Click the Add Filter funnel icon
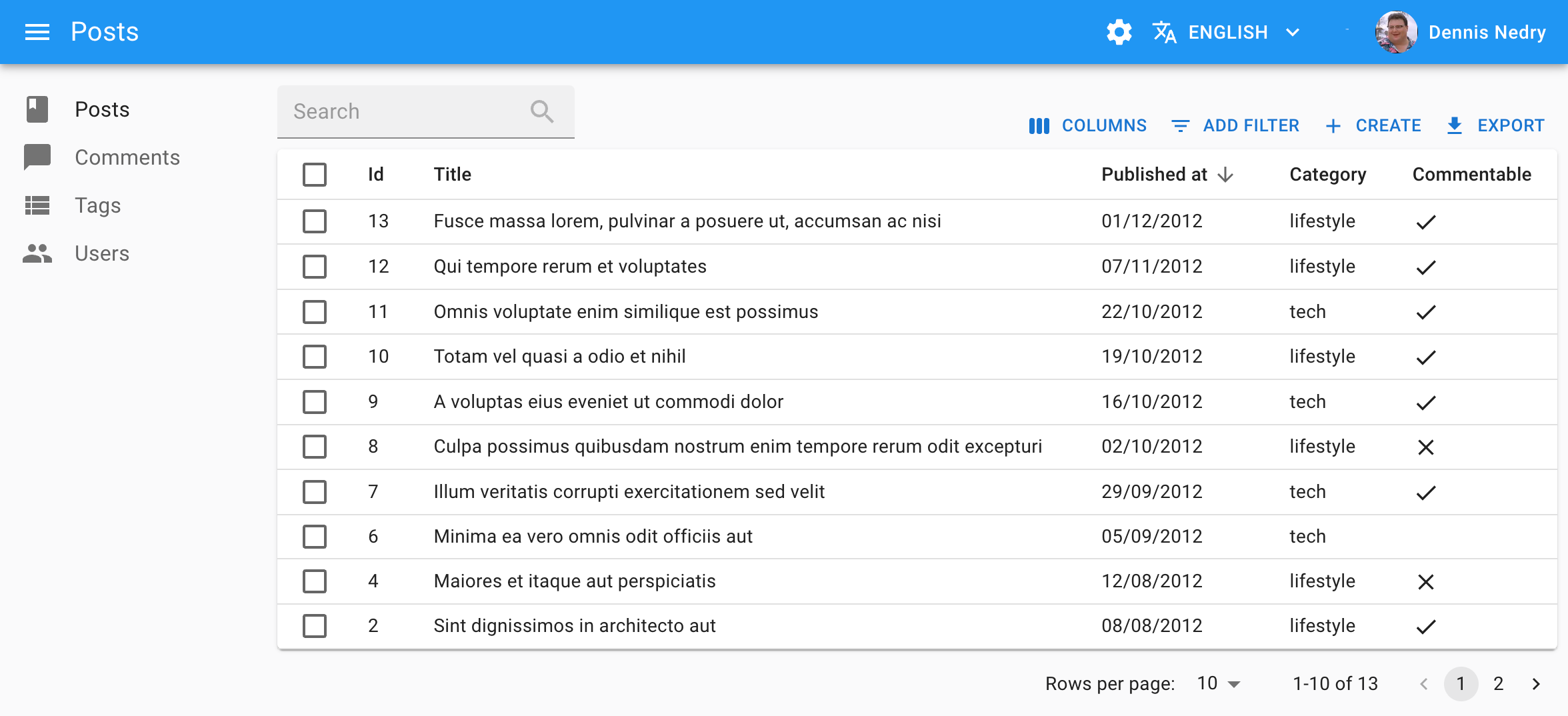The image size is (1568, 716). tap(1180, 125)
